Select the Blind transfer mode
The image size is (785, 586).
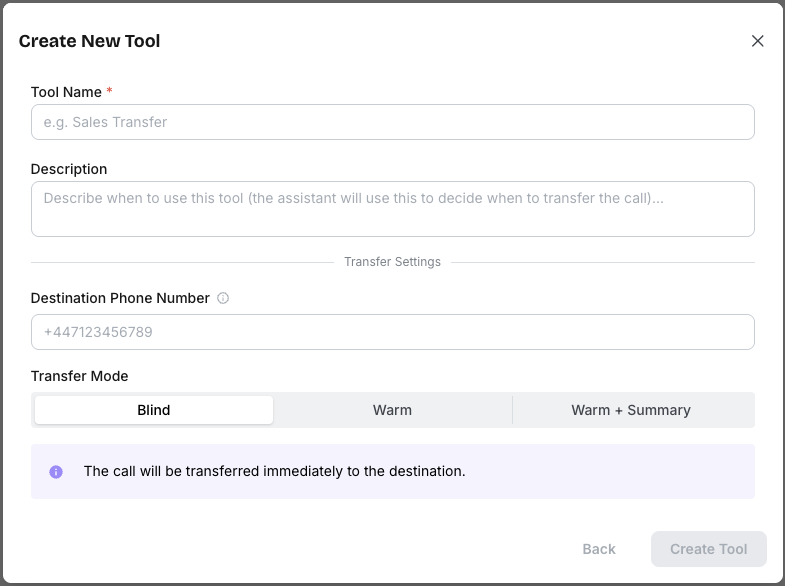[154, 410]
